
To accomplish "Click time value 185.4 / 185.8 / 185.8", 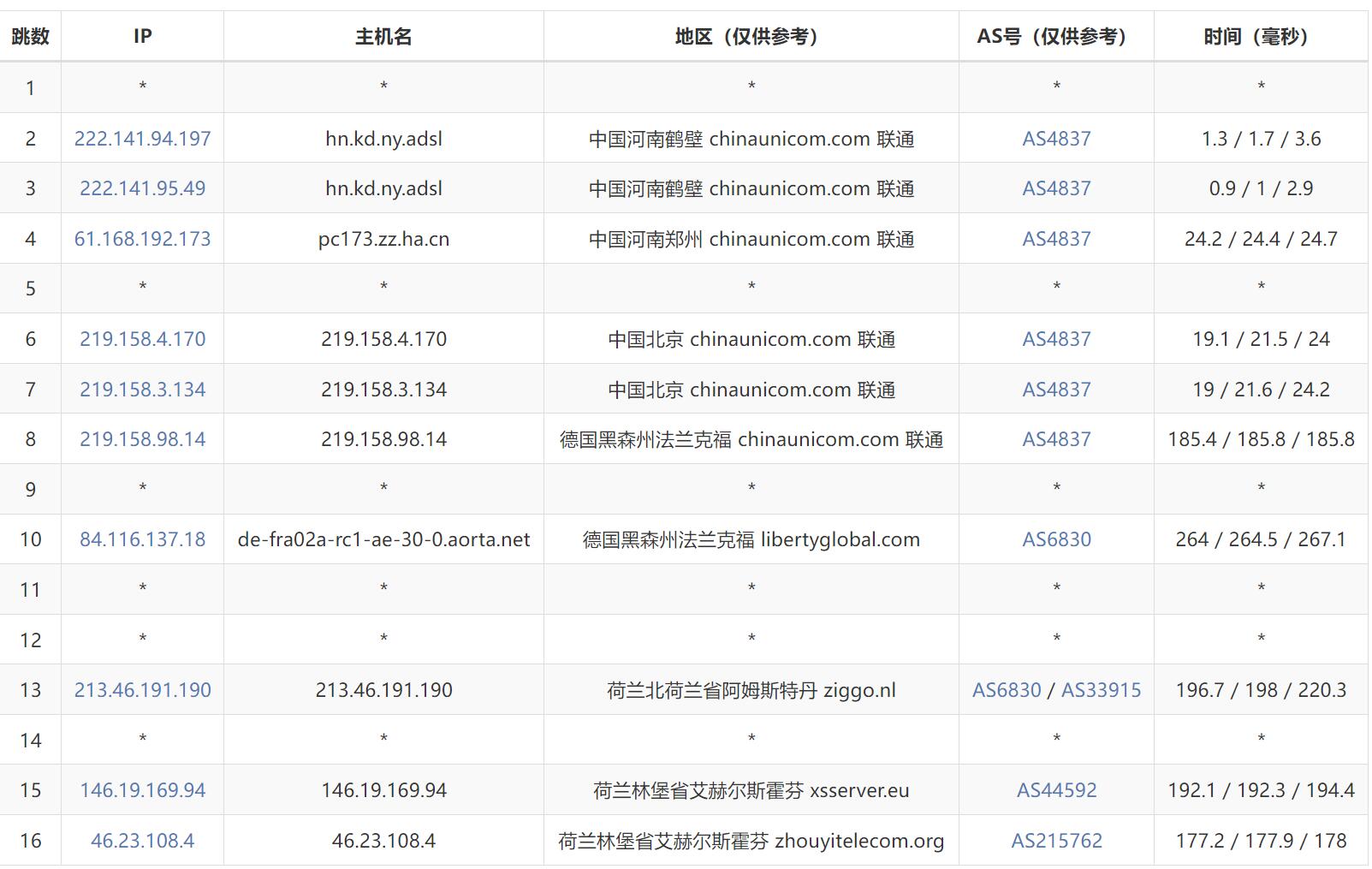I will (x=1261, y=439).
